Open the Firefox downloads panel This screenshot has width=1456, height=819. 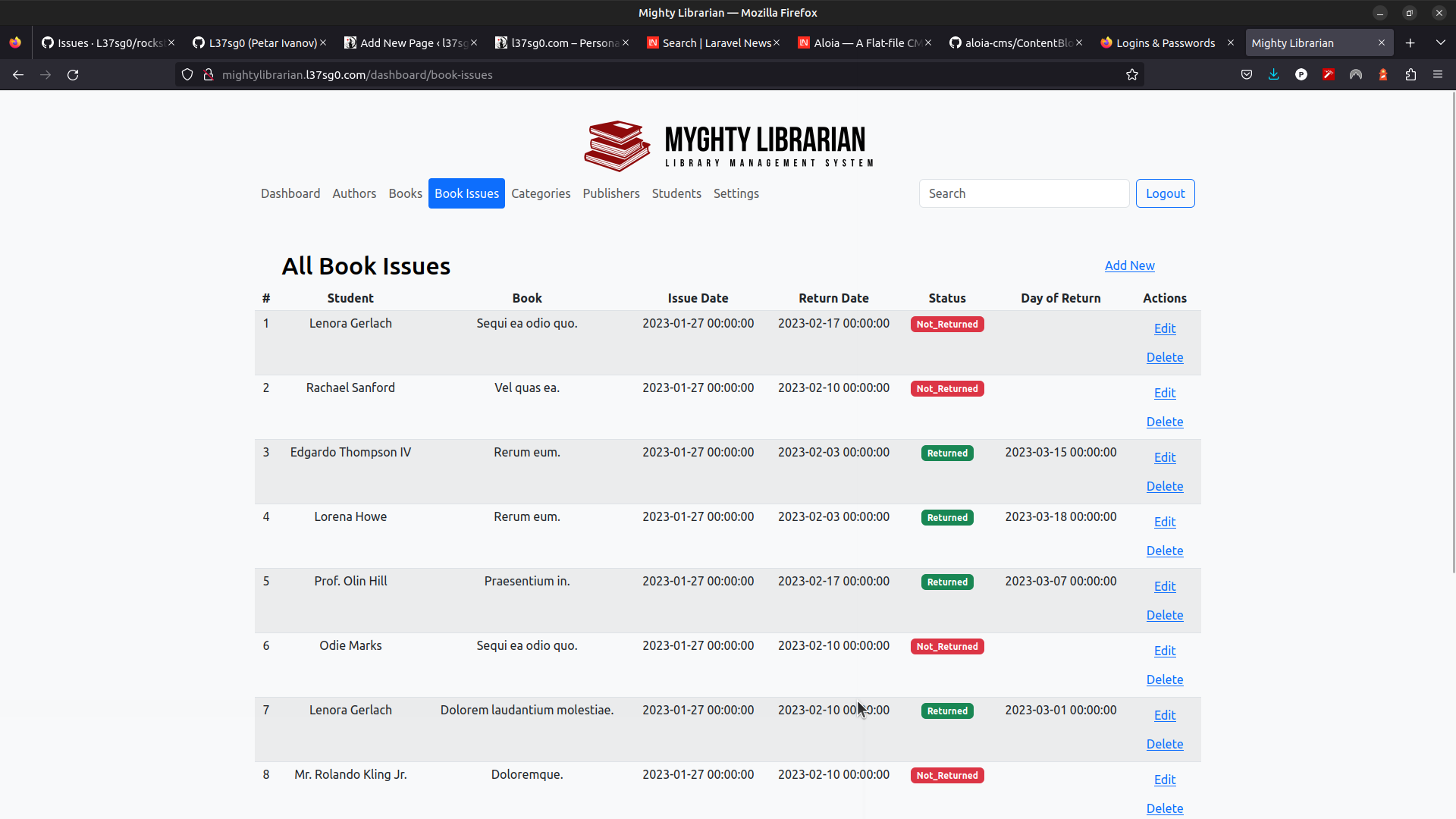(x=1274, y=74)
